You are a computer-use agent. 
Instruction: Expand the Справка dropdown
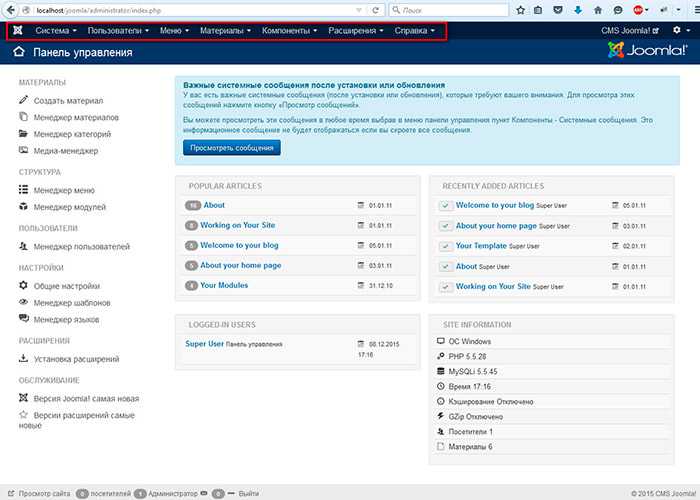(x=414, y=30)
